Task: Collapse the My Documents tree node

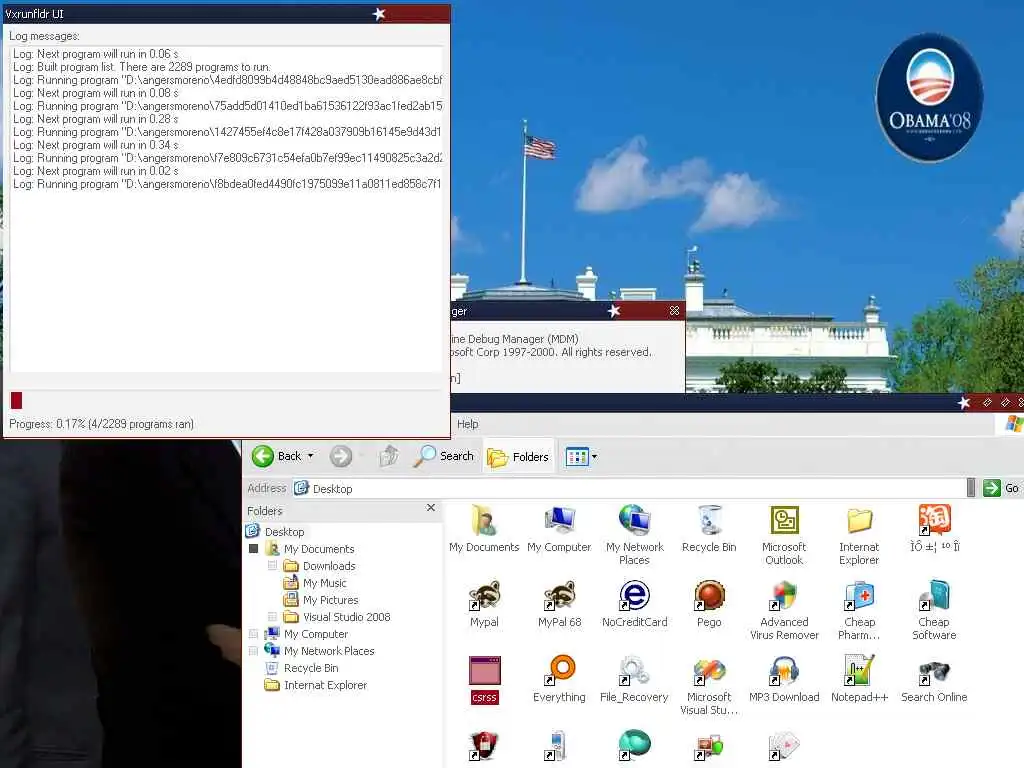Action: pos(253,549)
